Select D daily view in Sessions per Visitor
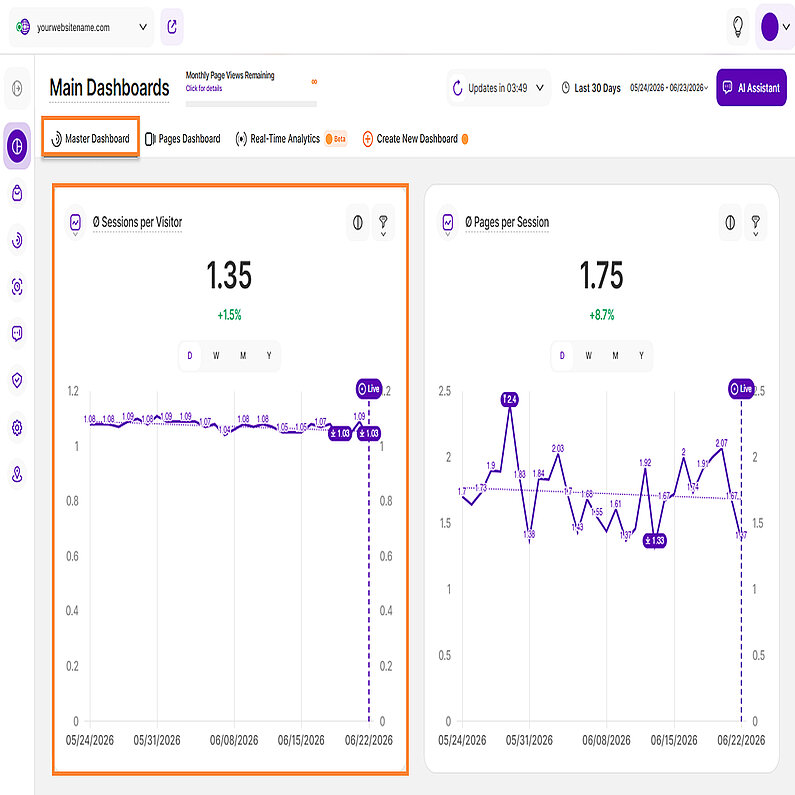The image size is (795, 795). coord(190,355)
